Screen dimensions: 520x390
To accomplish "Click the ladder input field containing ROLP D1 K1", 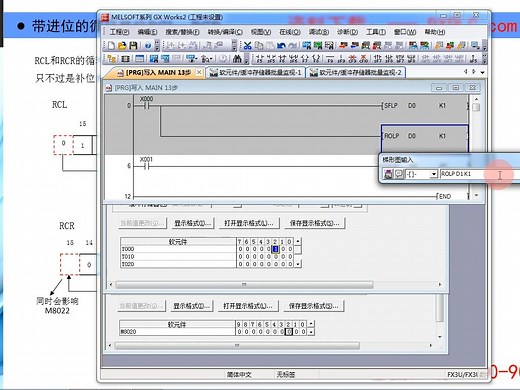I will point(480,174).
